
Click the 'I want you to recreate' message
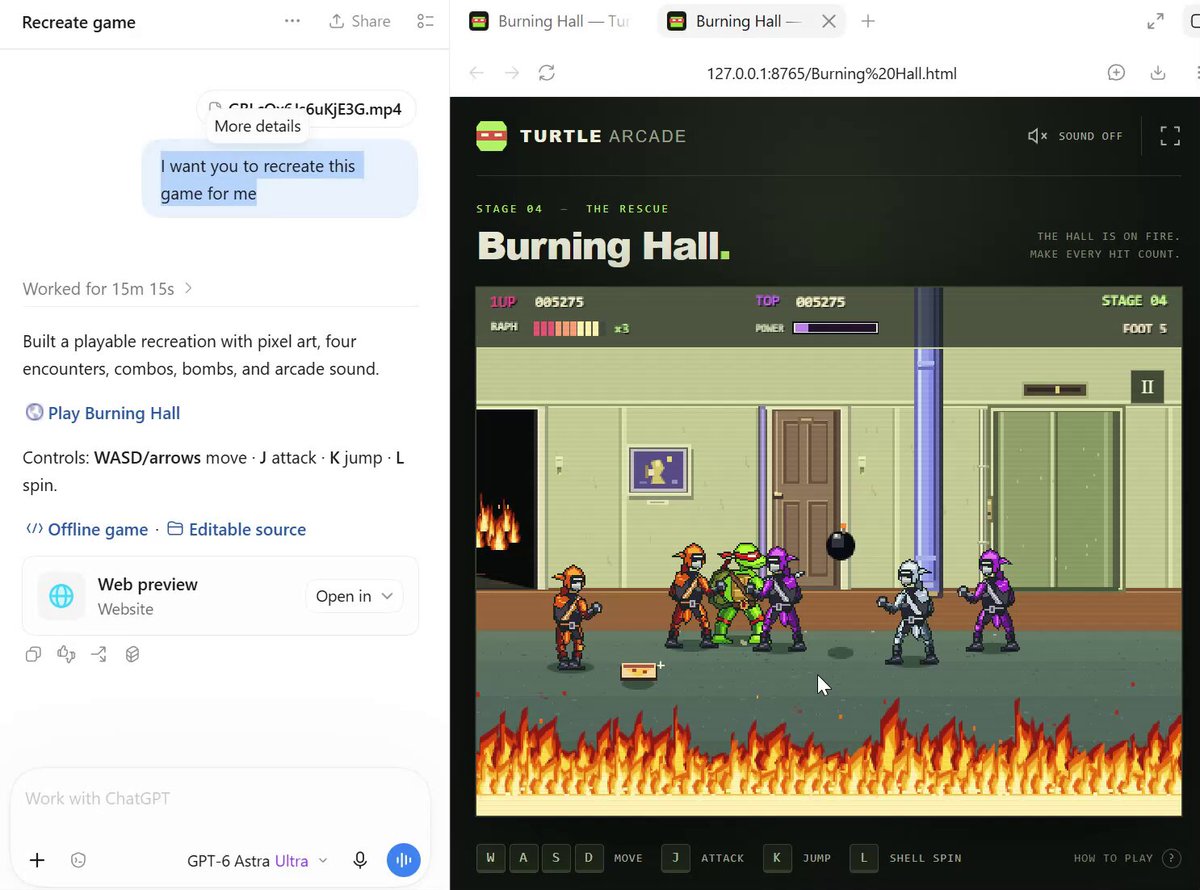280,180
